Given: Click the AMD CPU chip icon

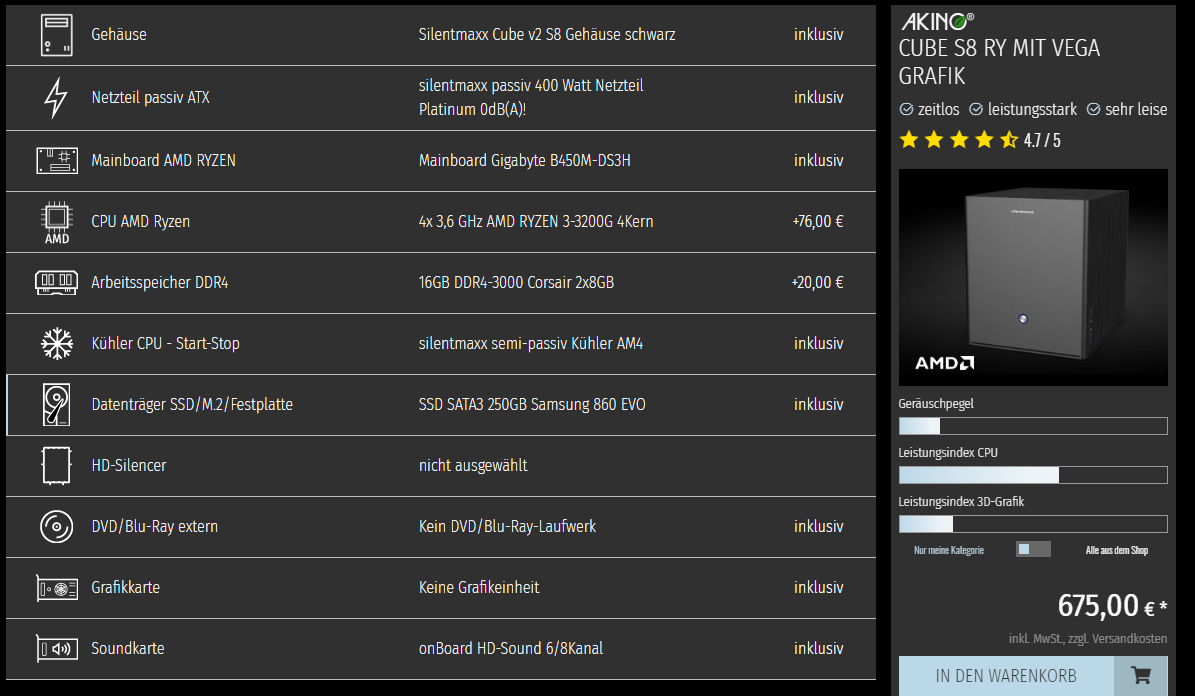Looking at the screenshot, I should tap(56, 223).
